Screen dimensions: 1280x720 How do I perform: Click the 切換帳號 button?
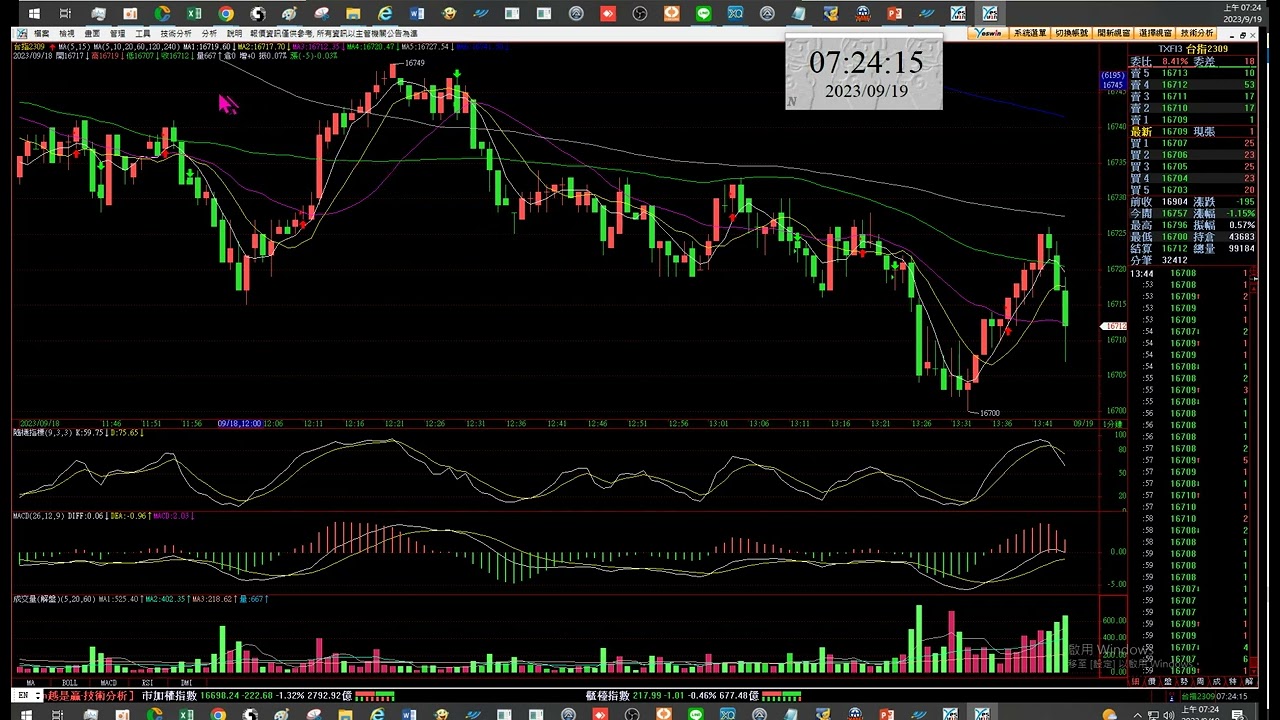(1072, 33)
